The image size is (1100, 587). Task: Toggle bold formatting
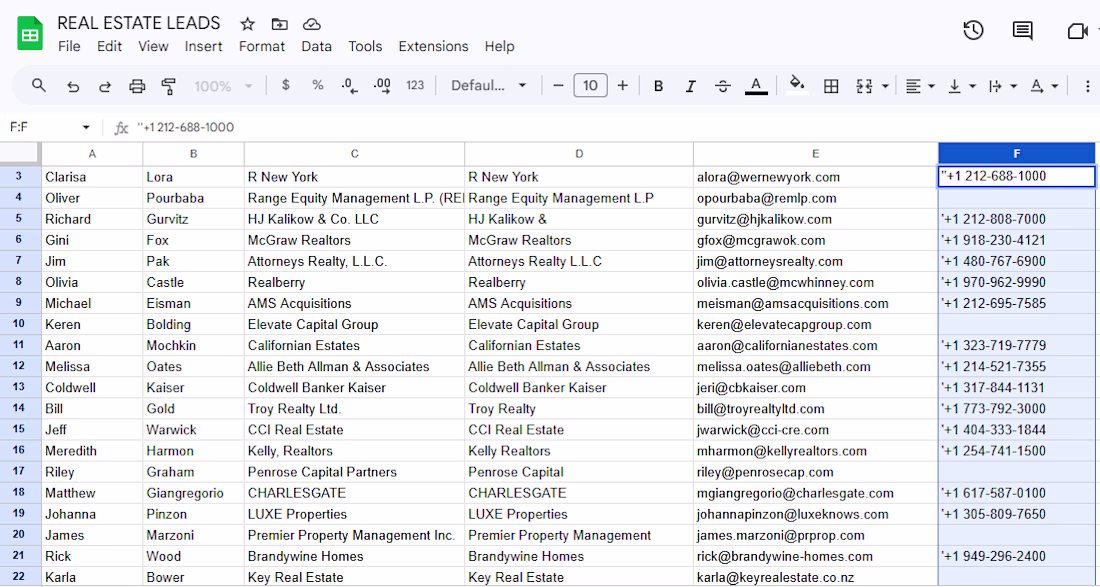point(658,86)
